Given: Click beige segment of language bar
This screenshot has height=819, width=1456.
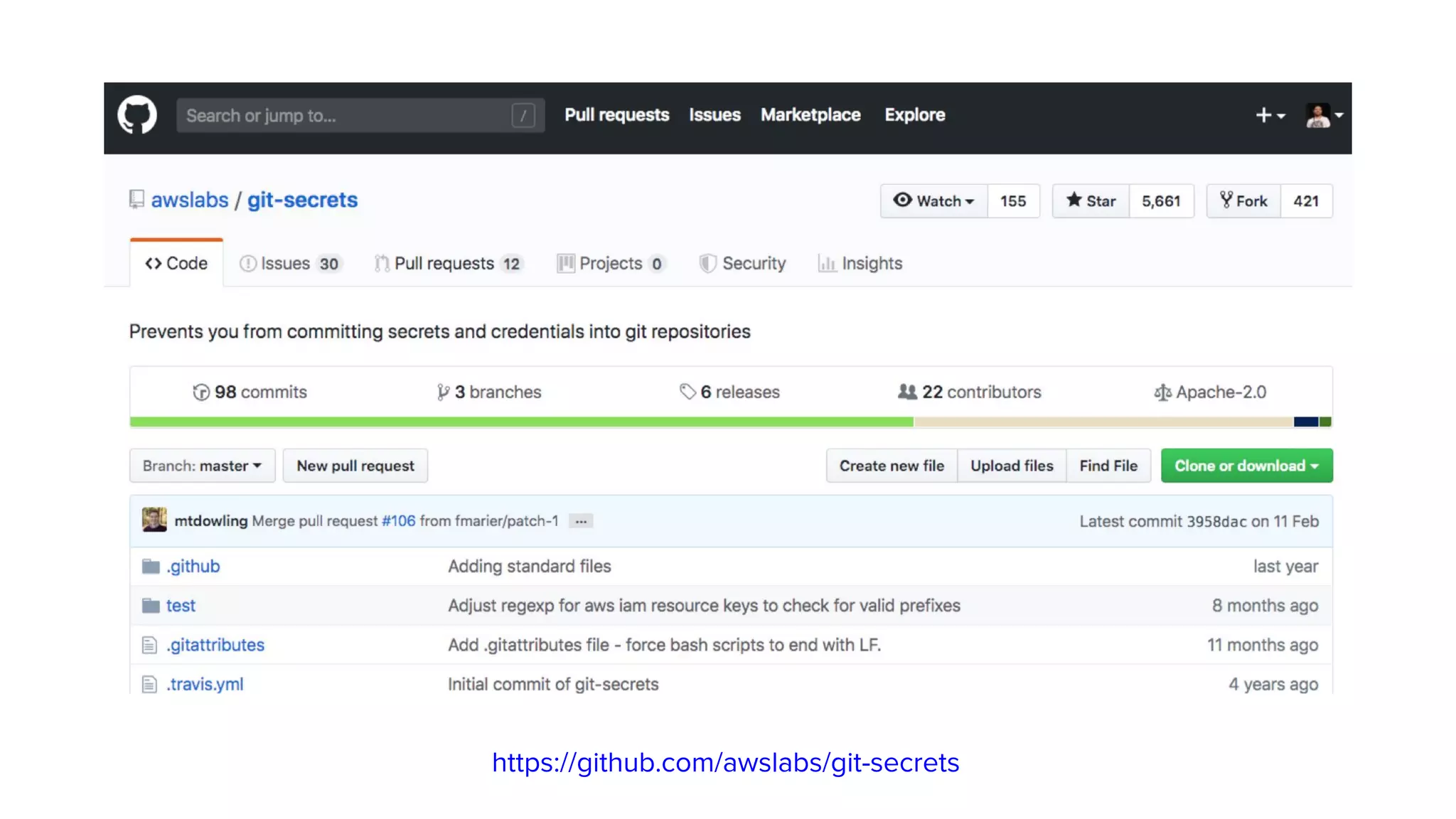Looking at the screenshot, I should click(1103, 422).
